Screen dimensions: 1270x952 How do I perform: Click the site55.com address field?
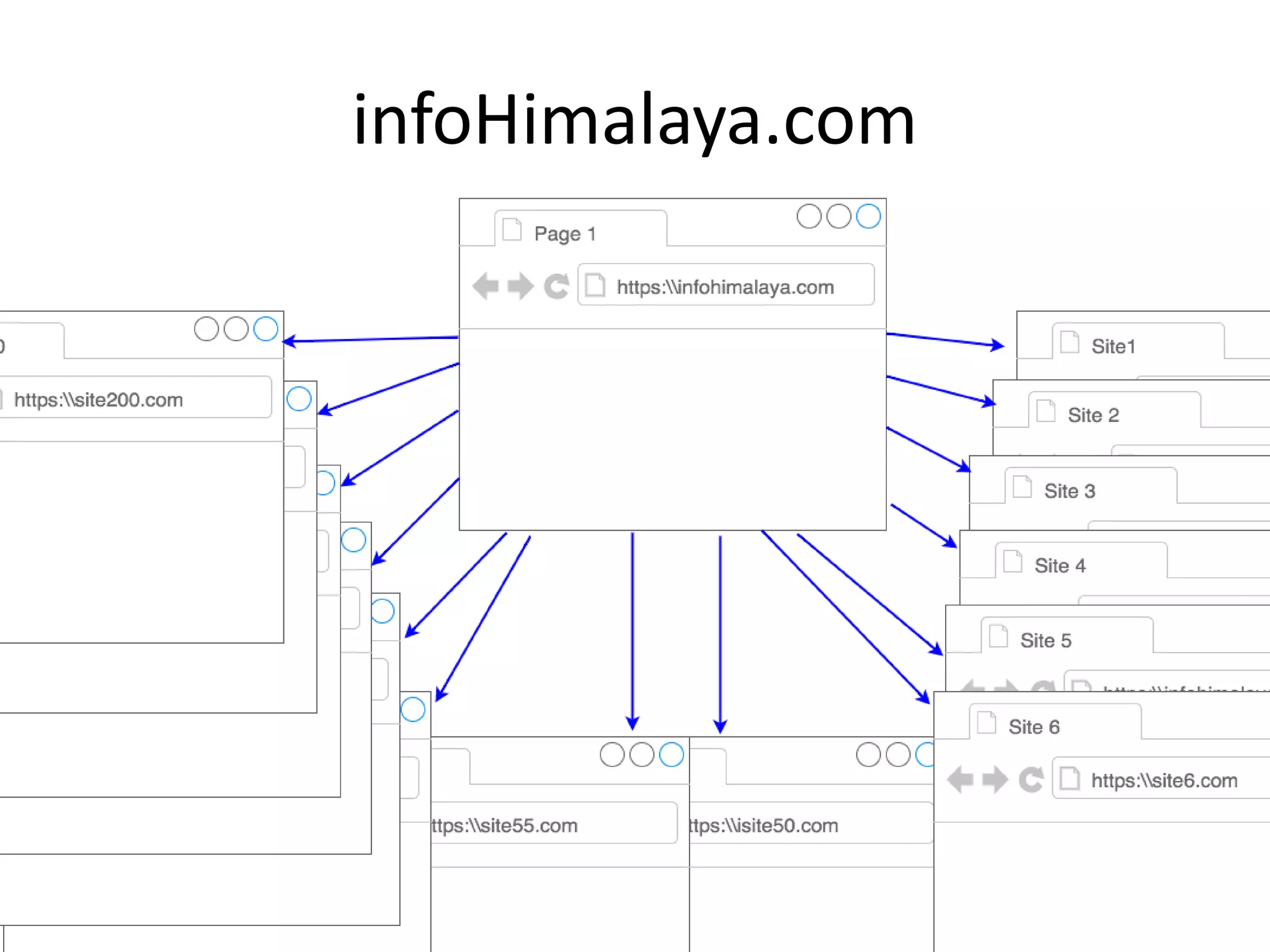point(554,823)
